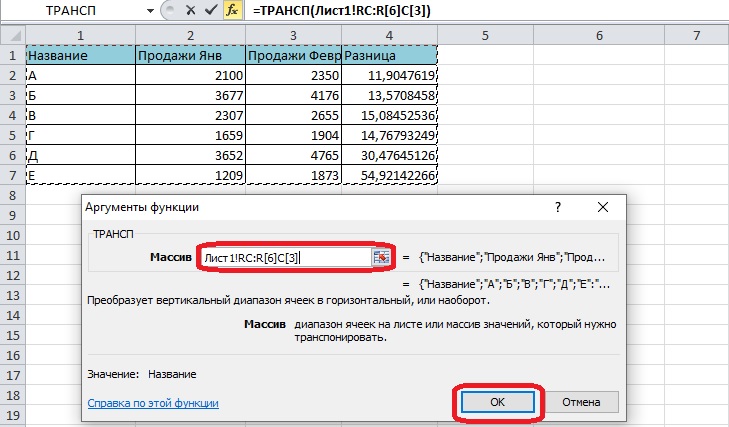
Task: Select cell with value 30,47645126
Action: tap(389, 155)
